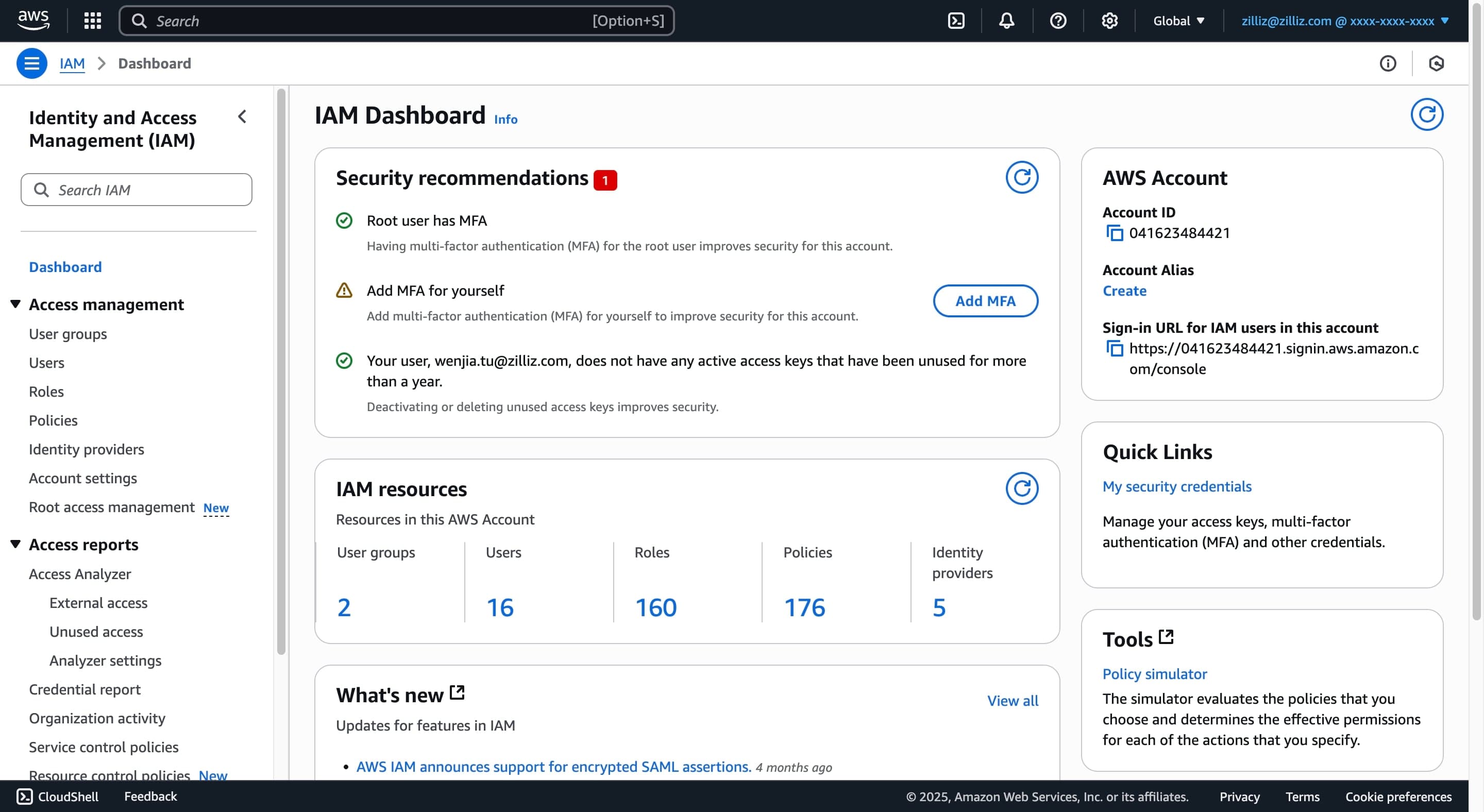Viewport: 1484px width, 812px height.
Task: Open Access Analyzer in side navigation
Action: pyautogui.click(x=80, y=574)
